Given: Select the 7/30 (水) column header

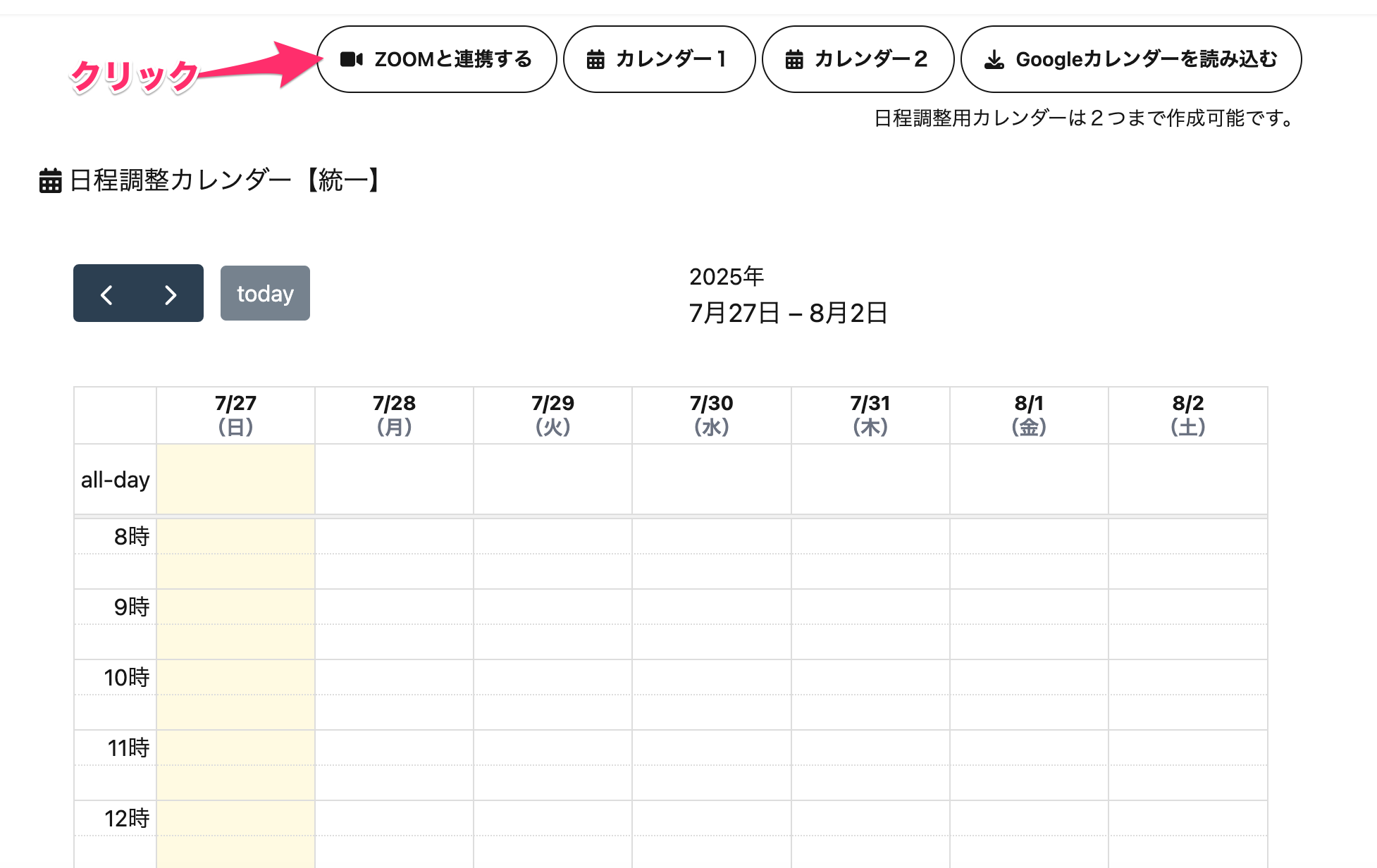Looking at the screenshot, I should (x=712, y=415).
